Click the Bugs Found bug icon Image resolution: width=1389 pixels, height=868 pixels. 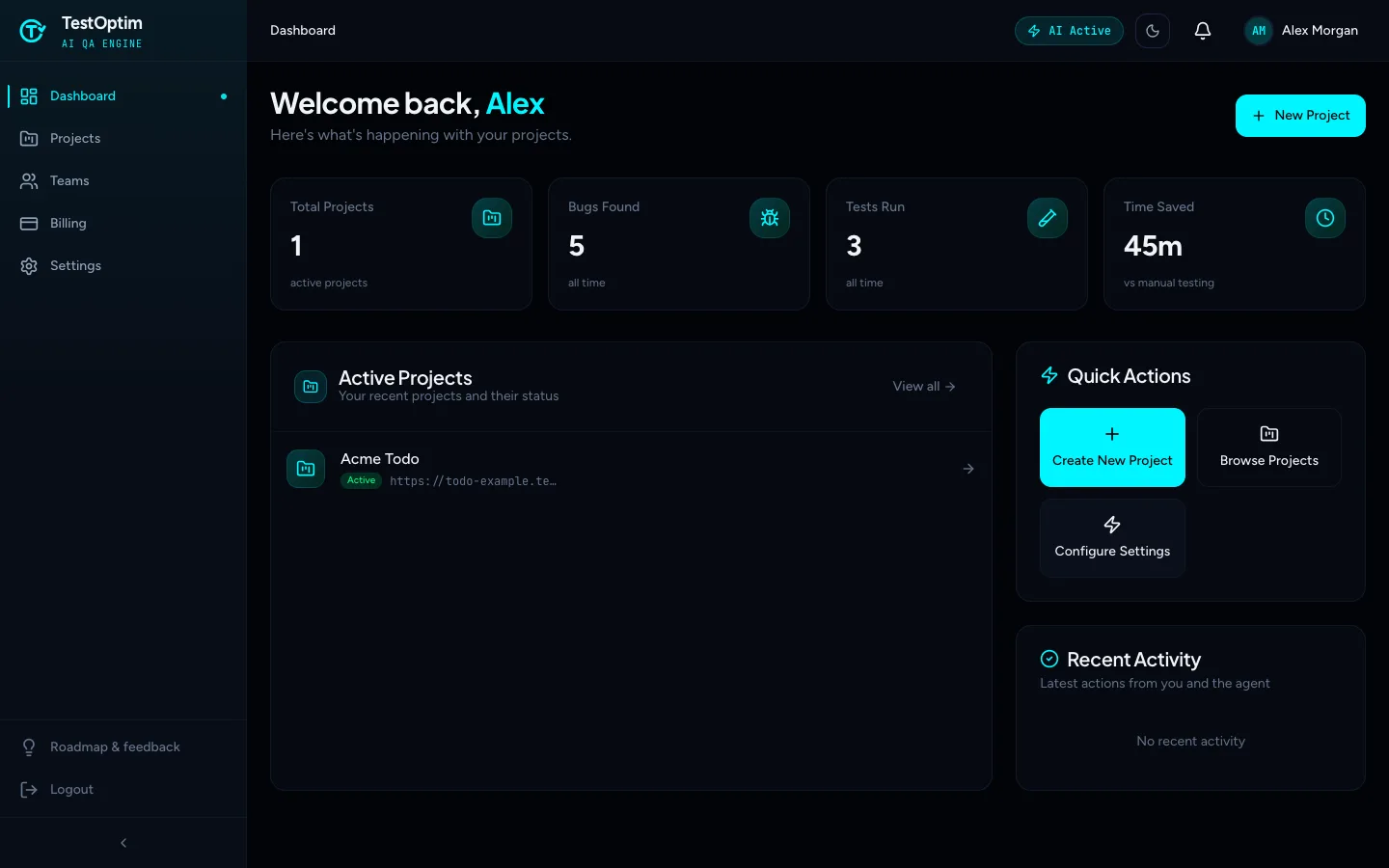click(770, 218)
